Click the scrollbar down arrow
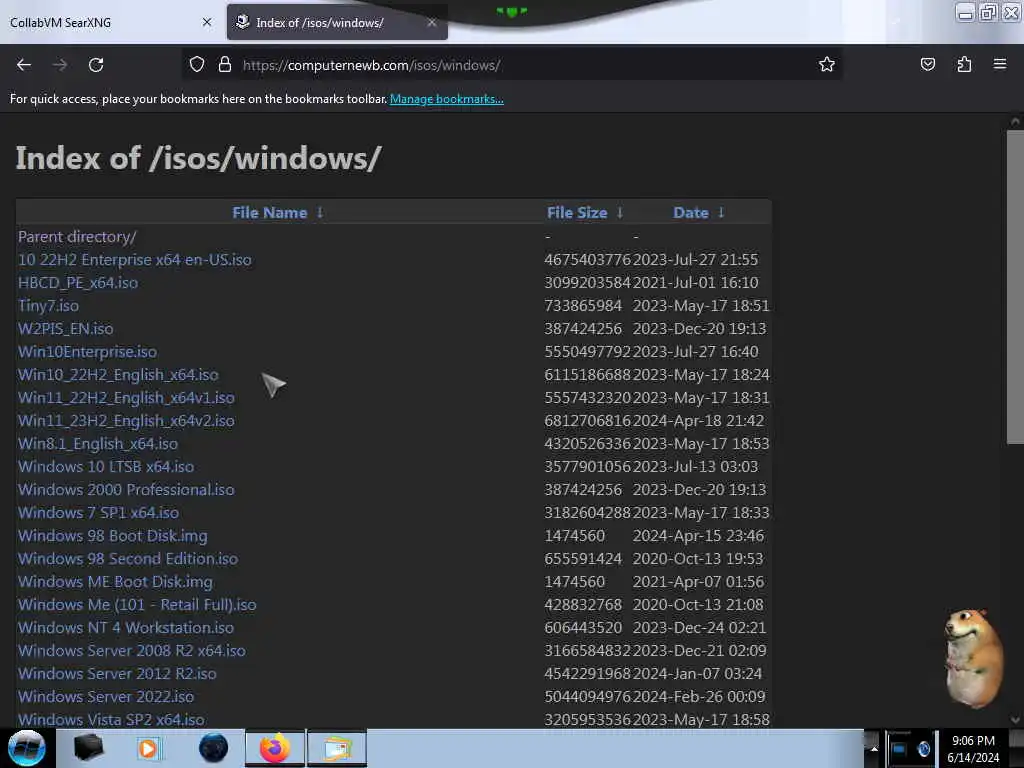Viewport: 1024px width, 768px height. tap(1015, 720)
